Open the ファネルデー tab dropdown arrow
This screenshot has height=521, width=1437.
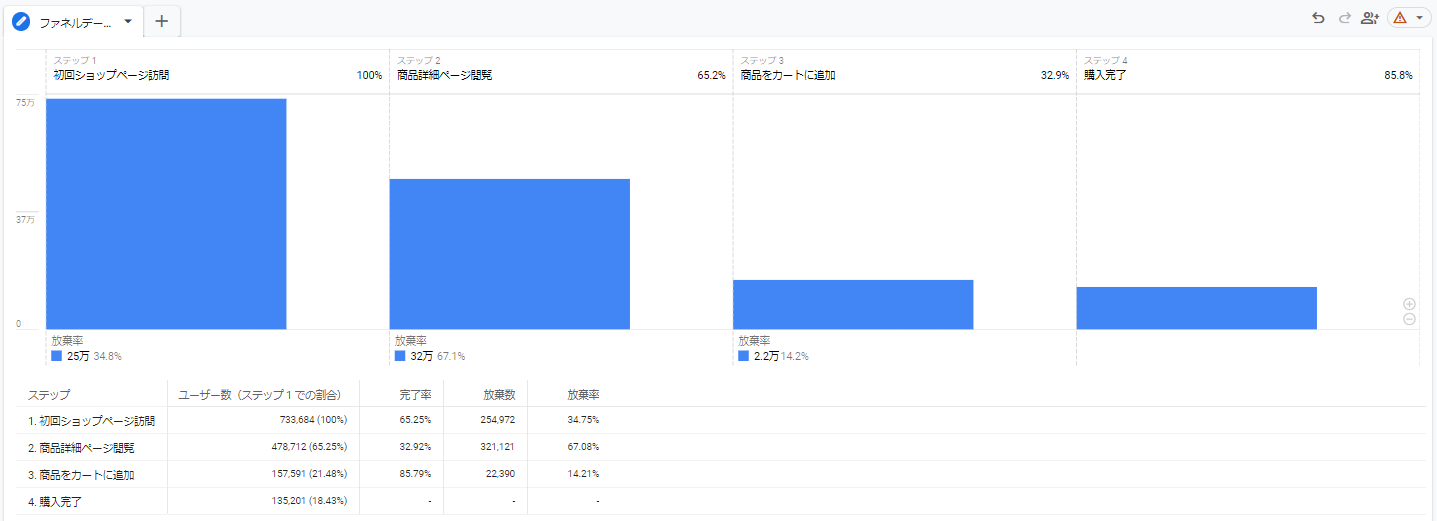point(128,21)
